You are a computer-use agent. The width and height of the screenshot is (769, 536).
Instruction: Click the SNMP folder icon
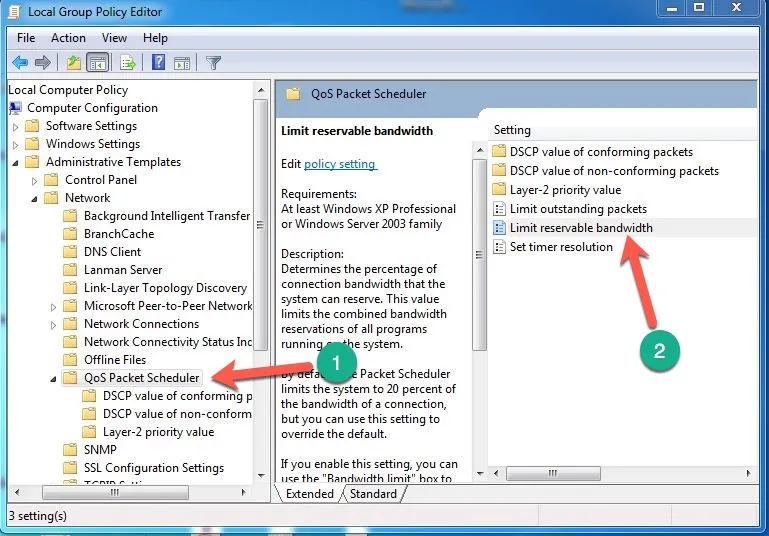(70, 449)
